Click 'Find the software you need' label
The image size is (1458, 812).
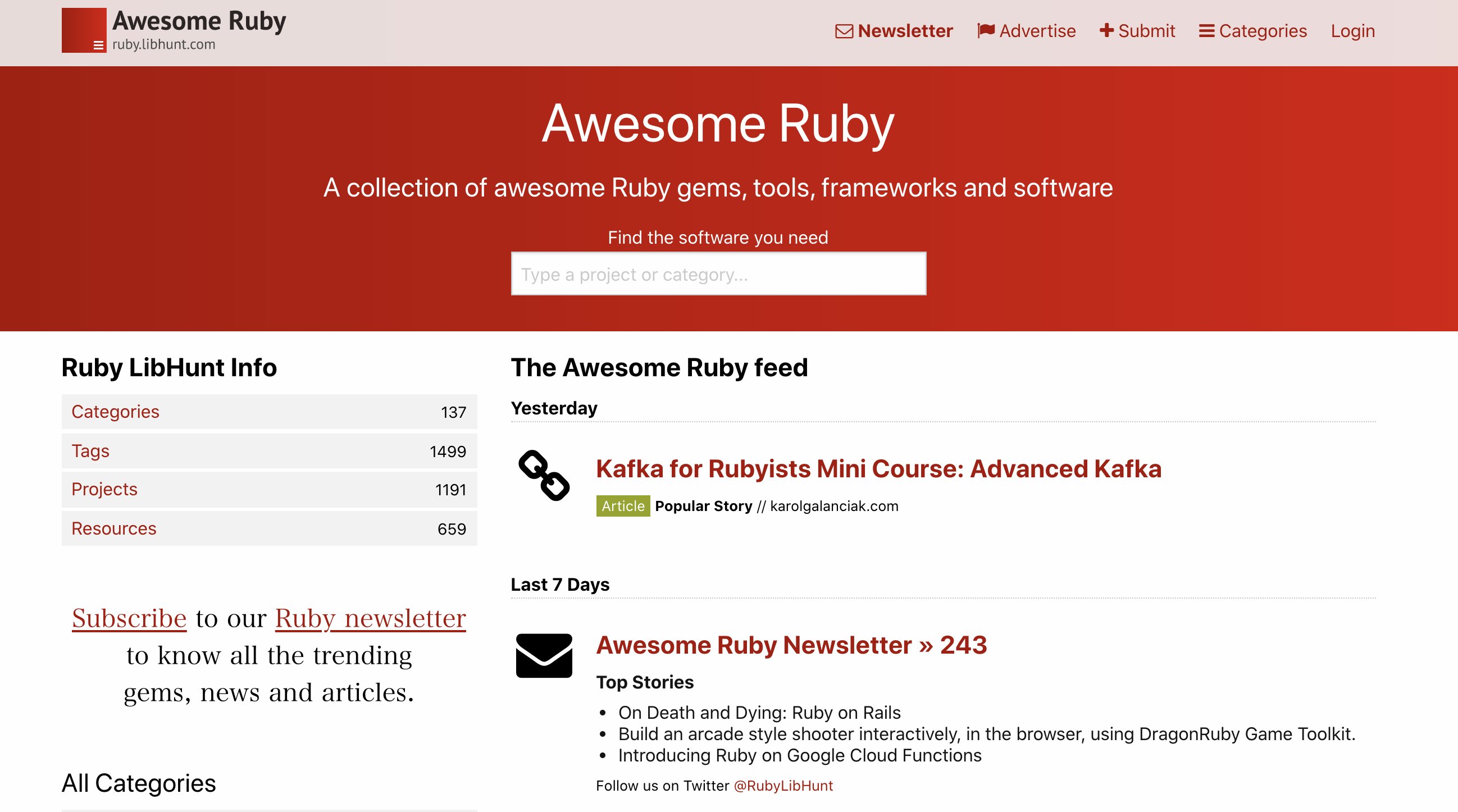(718, 238)
